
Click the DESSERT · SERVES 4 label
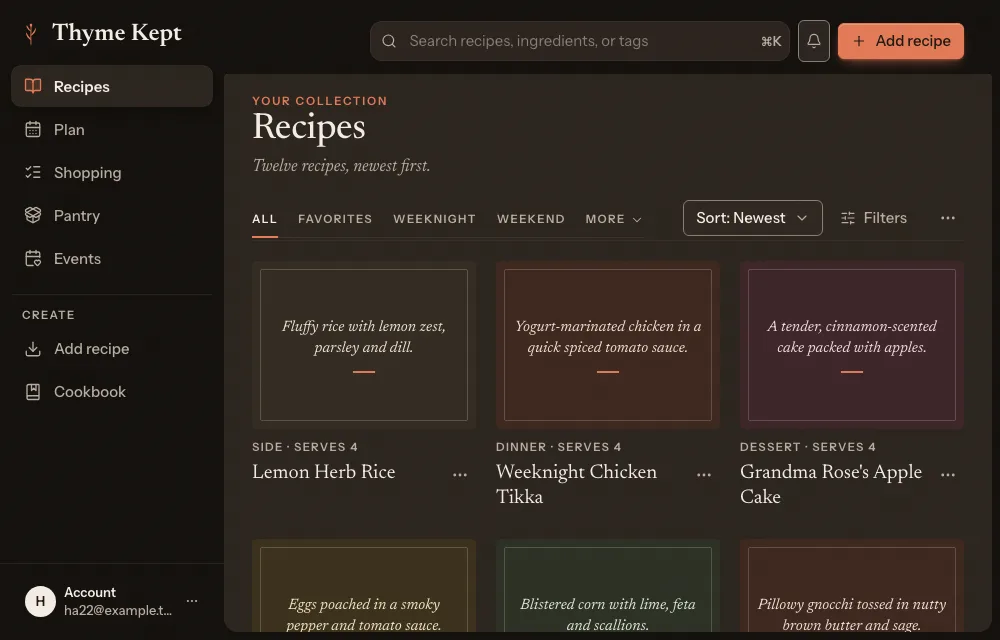point(808,447)
